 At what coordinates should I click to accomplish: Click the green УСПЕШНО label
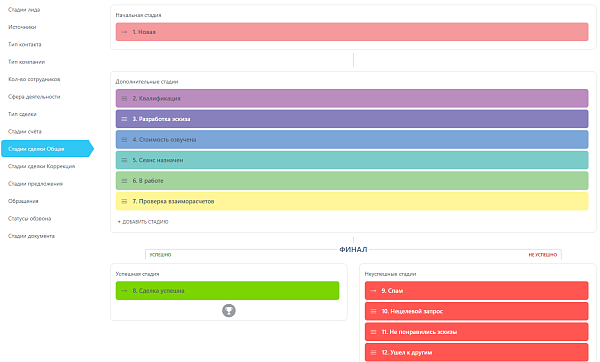pyautogui.click(x=160, y=255)
